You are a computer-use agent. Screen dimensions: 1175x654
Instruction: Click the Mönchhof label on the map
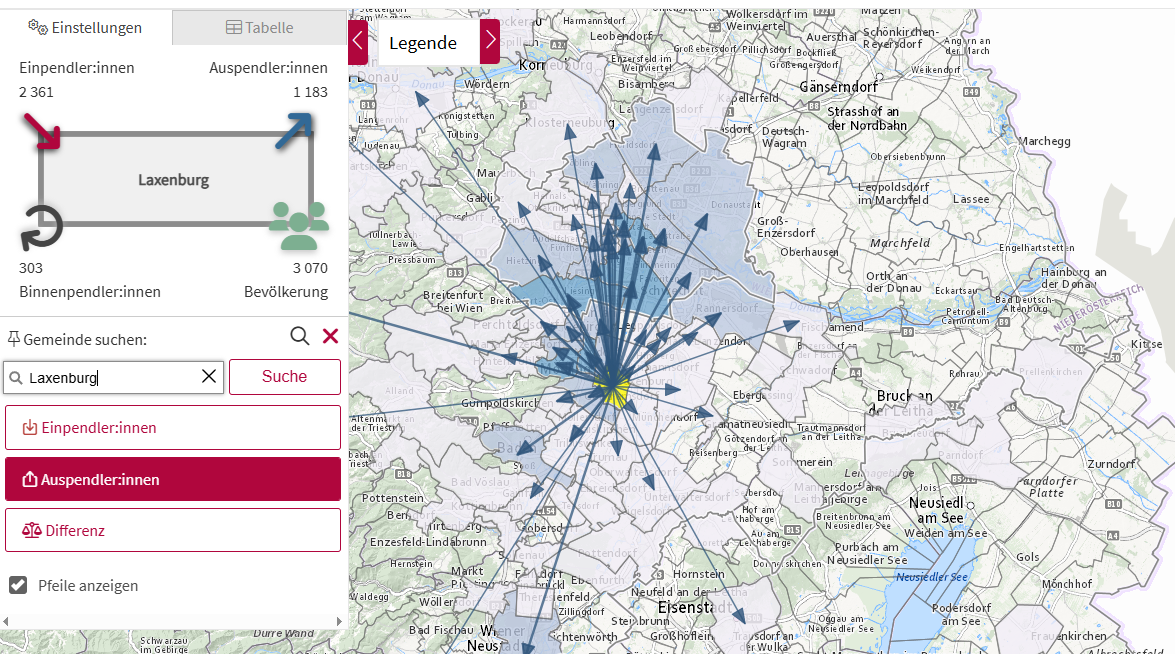click(1067, 584)
